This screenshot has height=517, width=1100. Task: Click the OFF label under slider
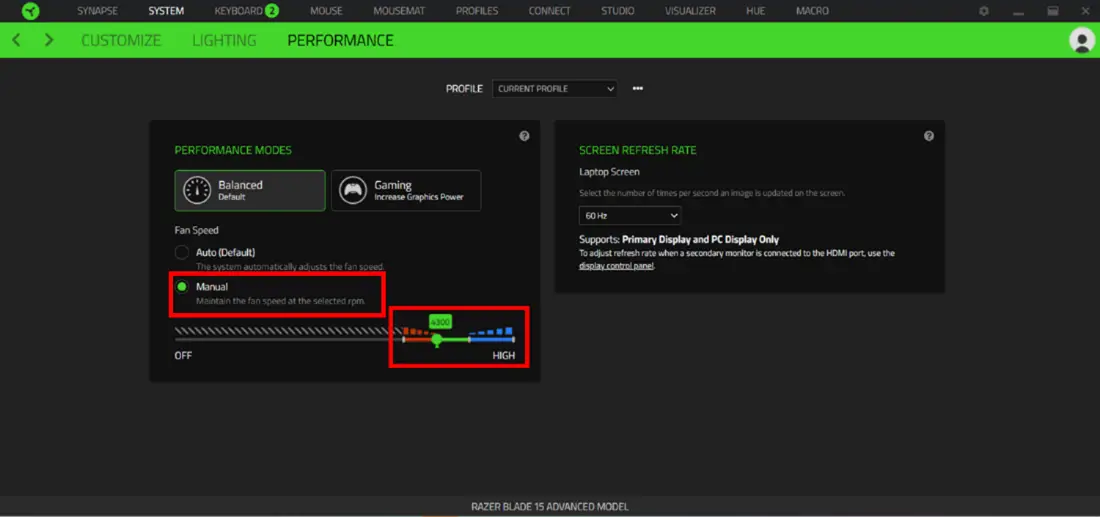(x=183, y=356)
